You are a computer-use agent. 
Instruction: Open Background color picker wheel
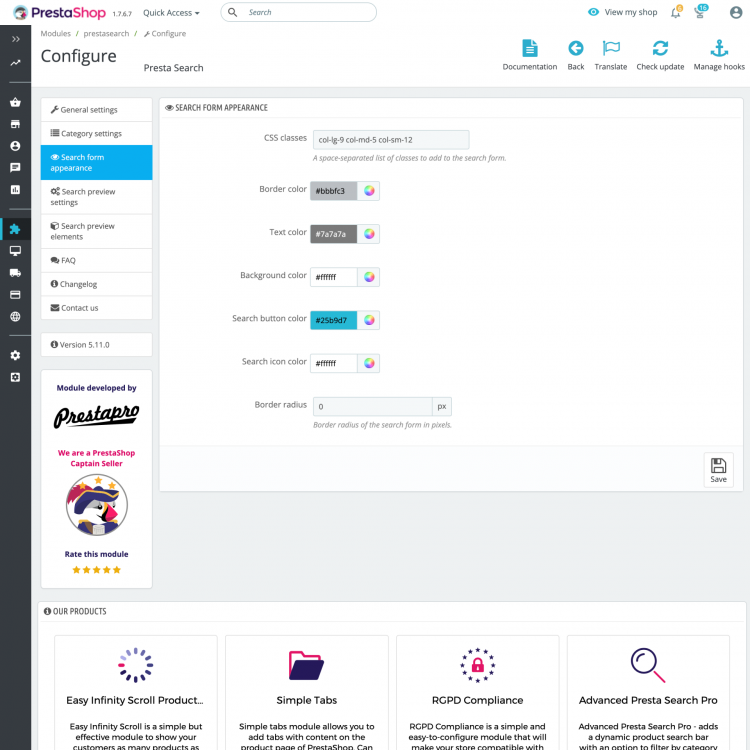[x=369, y=277]
